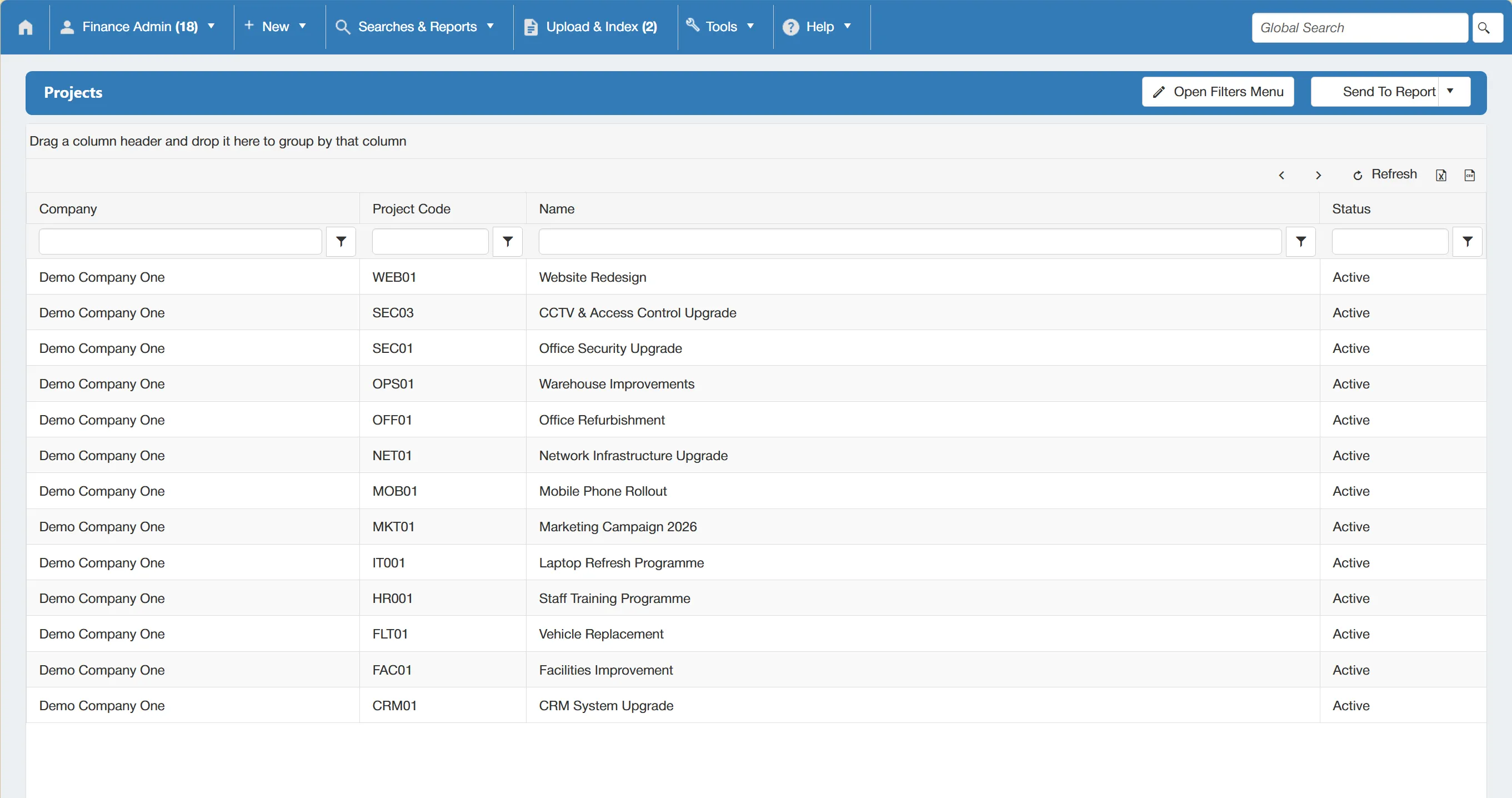
Task: Click the Status filter text box
Action: coord(1390,241)
